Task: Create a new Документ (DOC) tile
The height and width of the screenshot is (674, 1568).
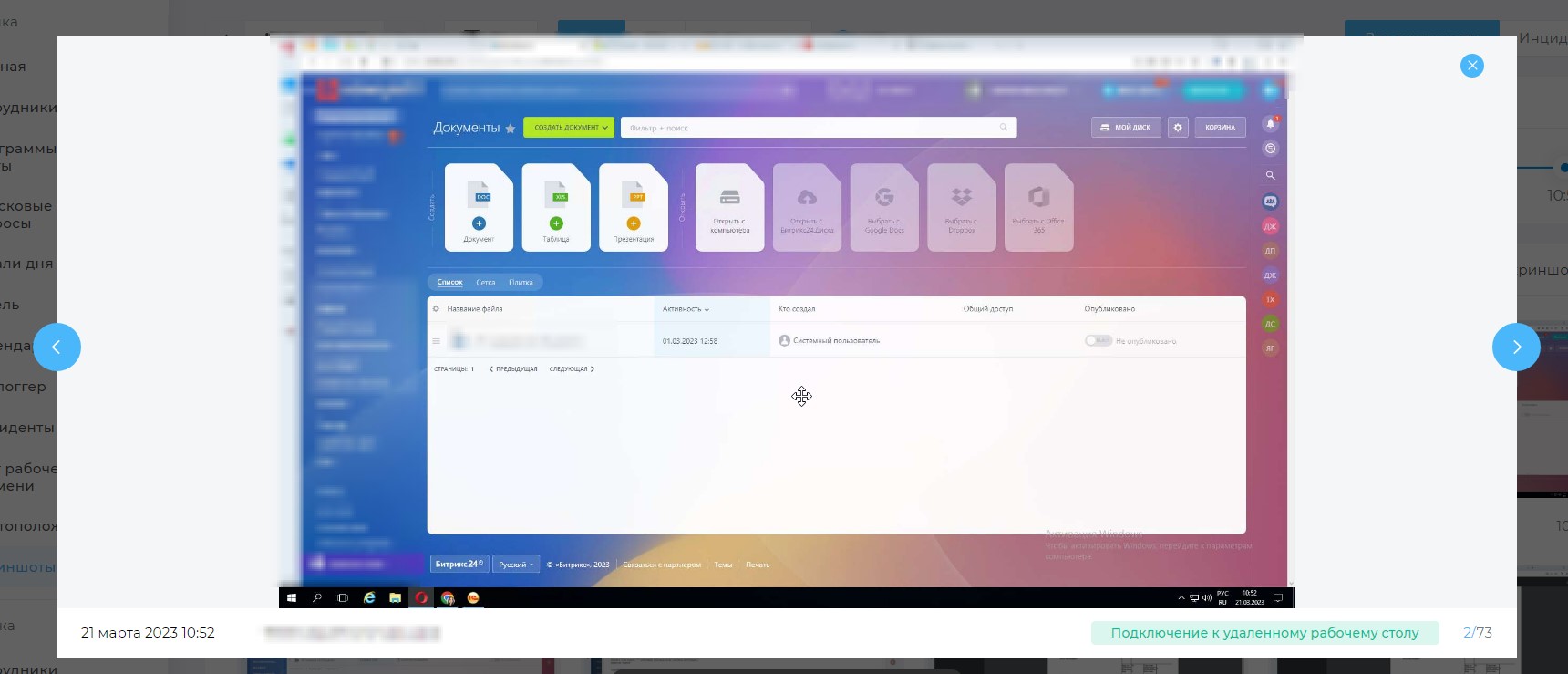Action: (479, 207)
